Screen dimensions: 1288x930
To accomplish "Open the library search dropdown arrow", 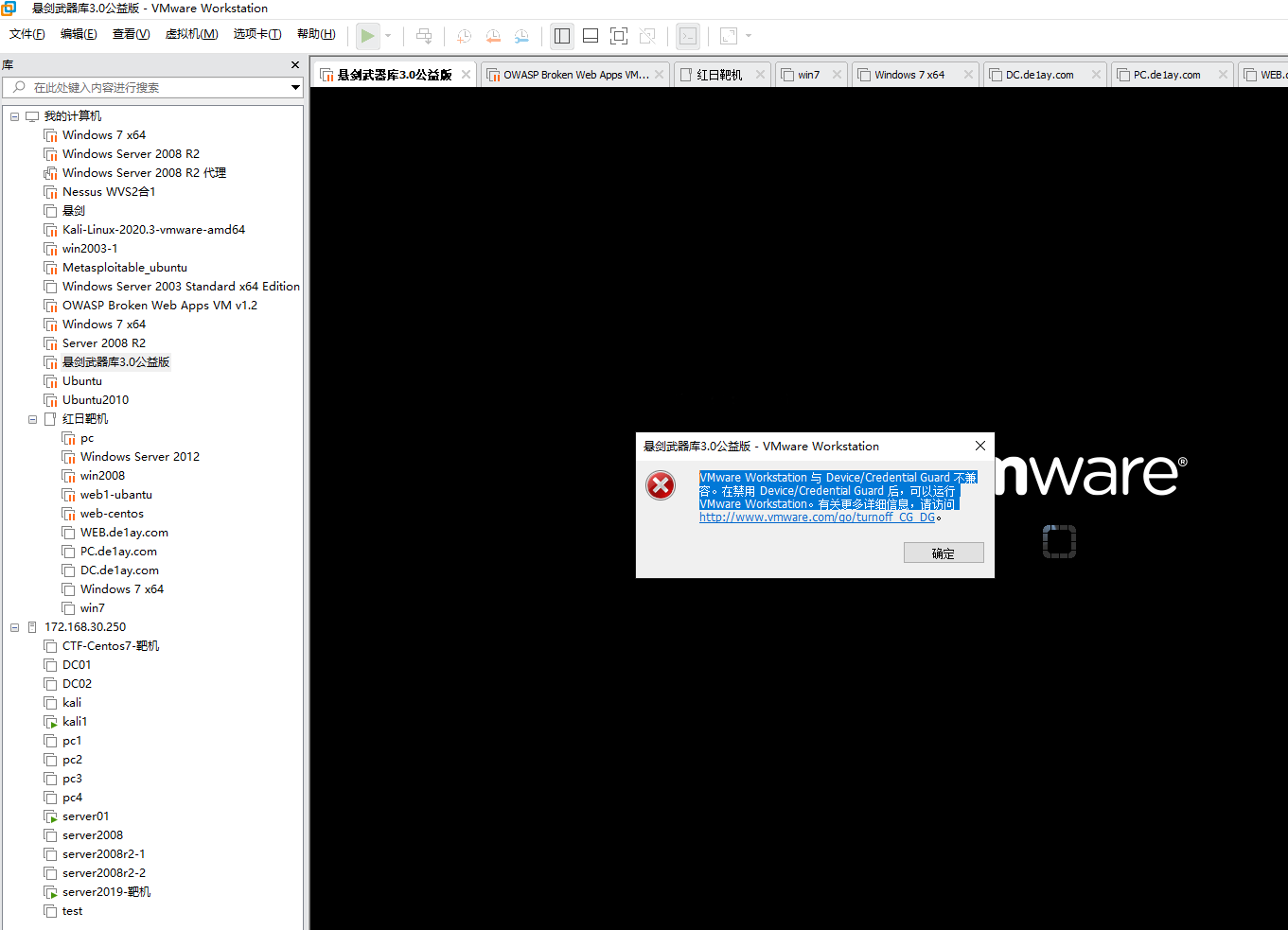I will pos(295,87).
